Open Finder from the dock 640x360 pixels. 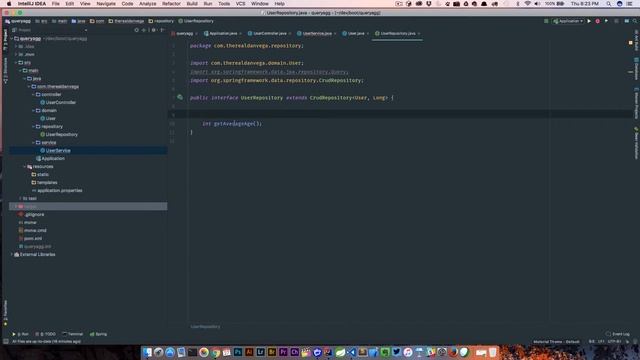click(147, 352)
